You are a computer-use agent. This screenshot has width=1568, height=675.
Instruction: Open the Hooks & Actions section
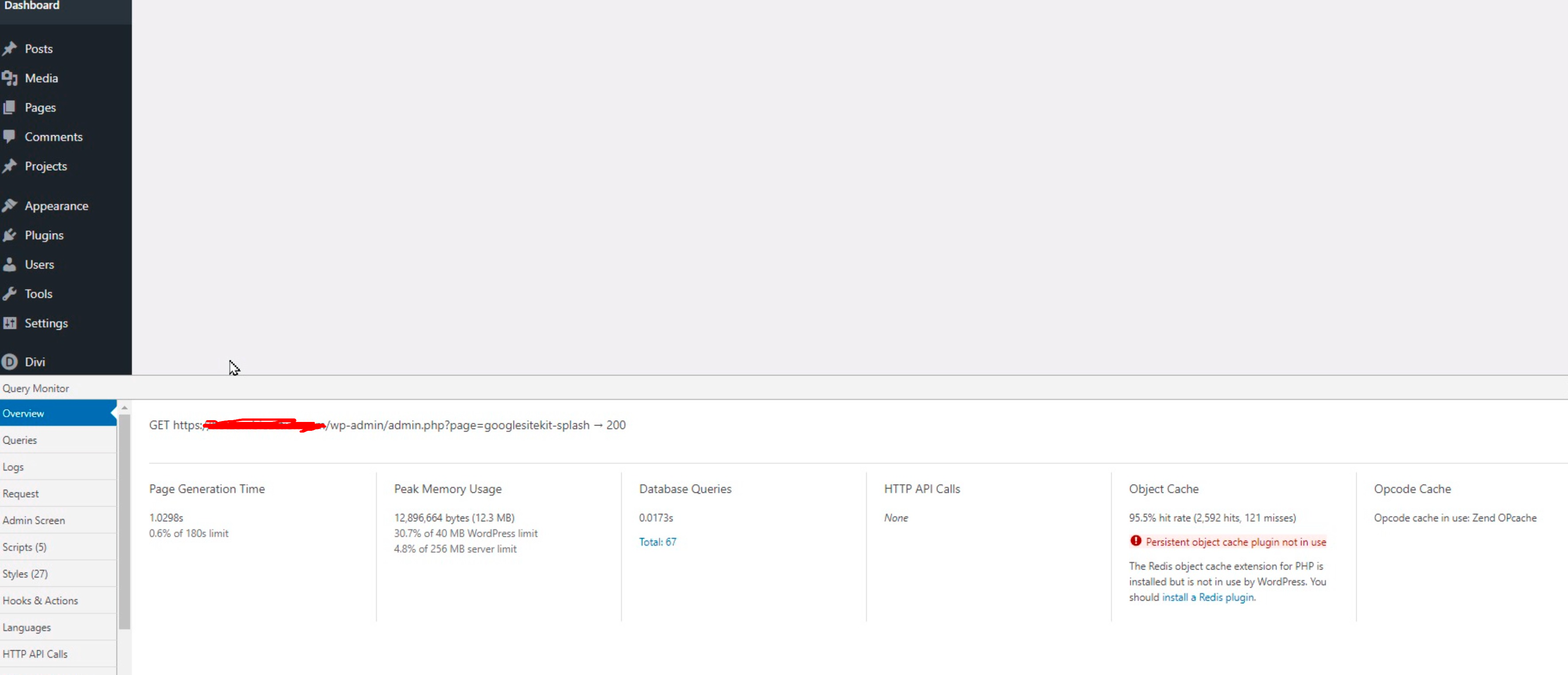click(40, 600)
